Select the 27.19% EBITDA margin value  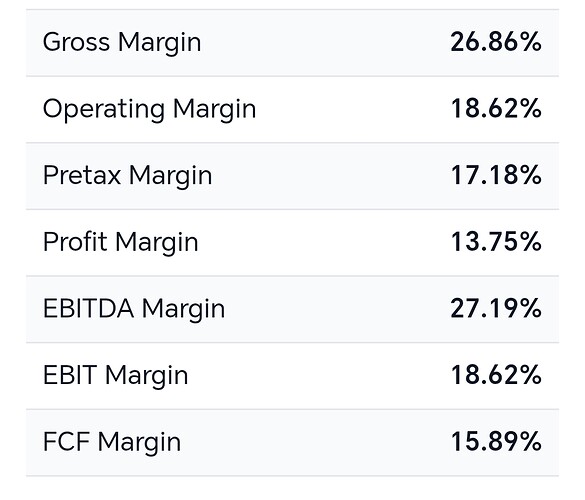click(x=496, y=309)
